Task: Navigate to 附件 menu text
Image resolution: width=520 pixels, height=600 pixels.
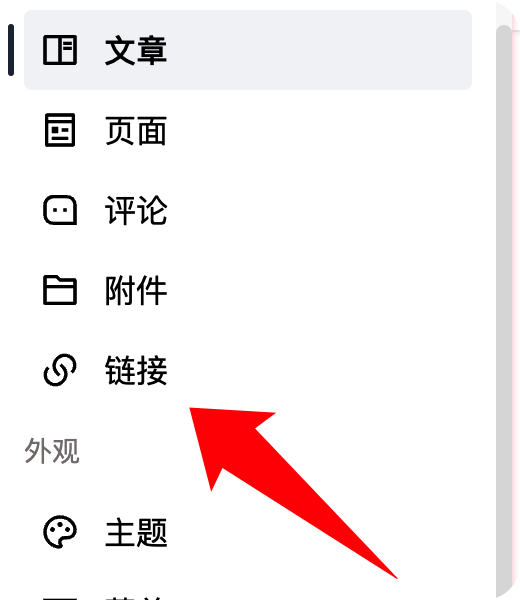Action: coord(136,290)
